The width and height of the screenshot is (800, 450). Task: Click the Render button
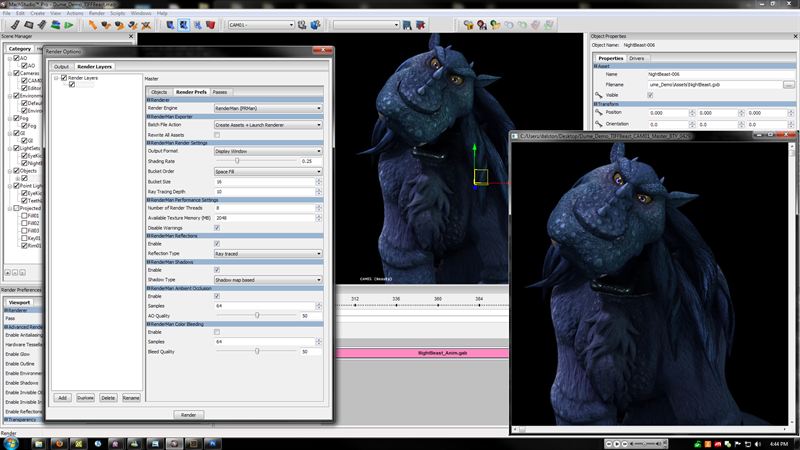(x=187, y=414)
